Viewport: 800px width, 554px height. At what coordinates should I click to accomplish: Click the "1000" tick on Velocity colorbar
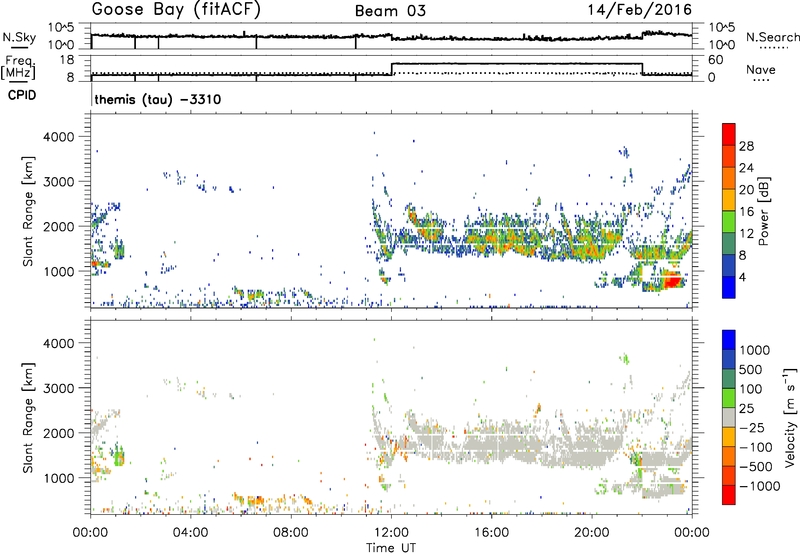click(x=755, y=350)
